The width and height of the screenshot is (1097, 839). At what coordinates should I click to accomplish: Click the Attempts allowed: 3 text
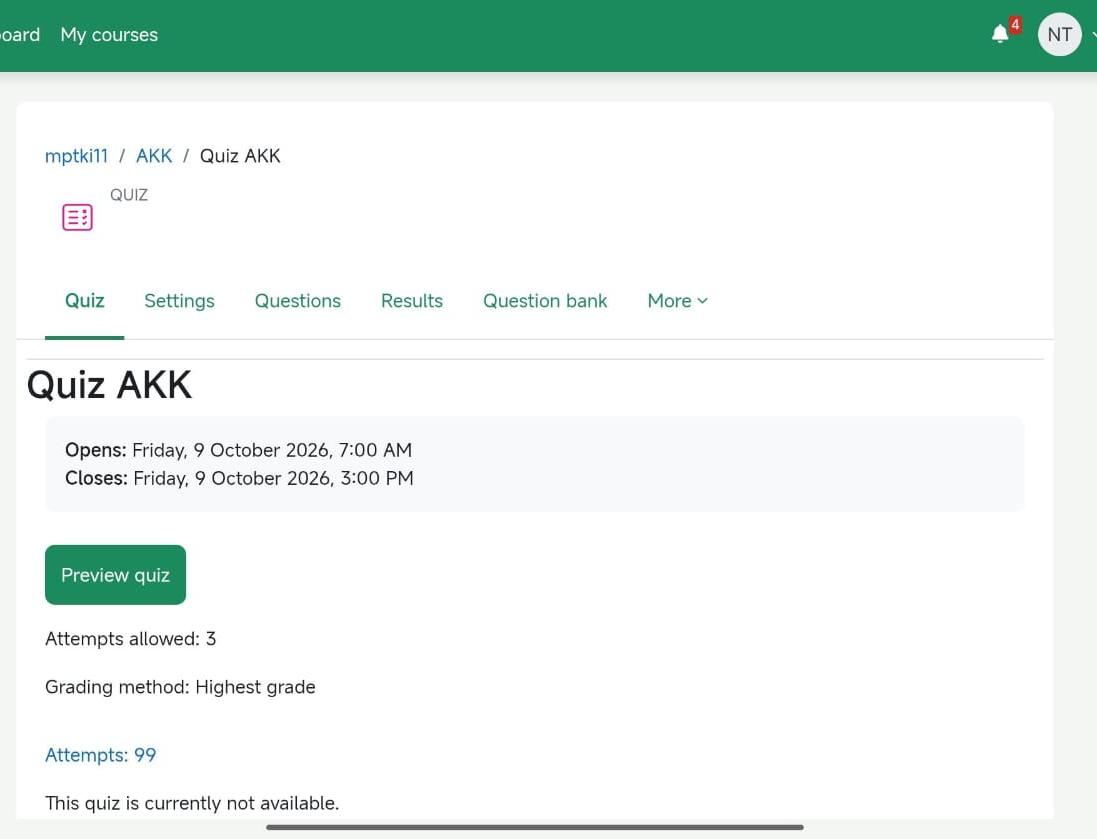[131, 639]
